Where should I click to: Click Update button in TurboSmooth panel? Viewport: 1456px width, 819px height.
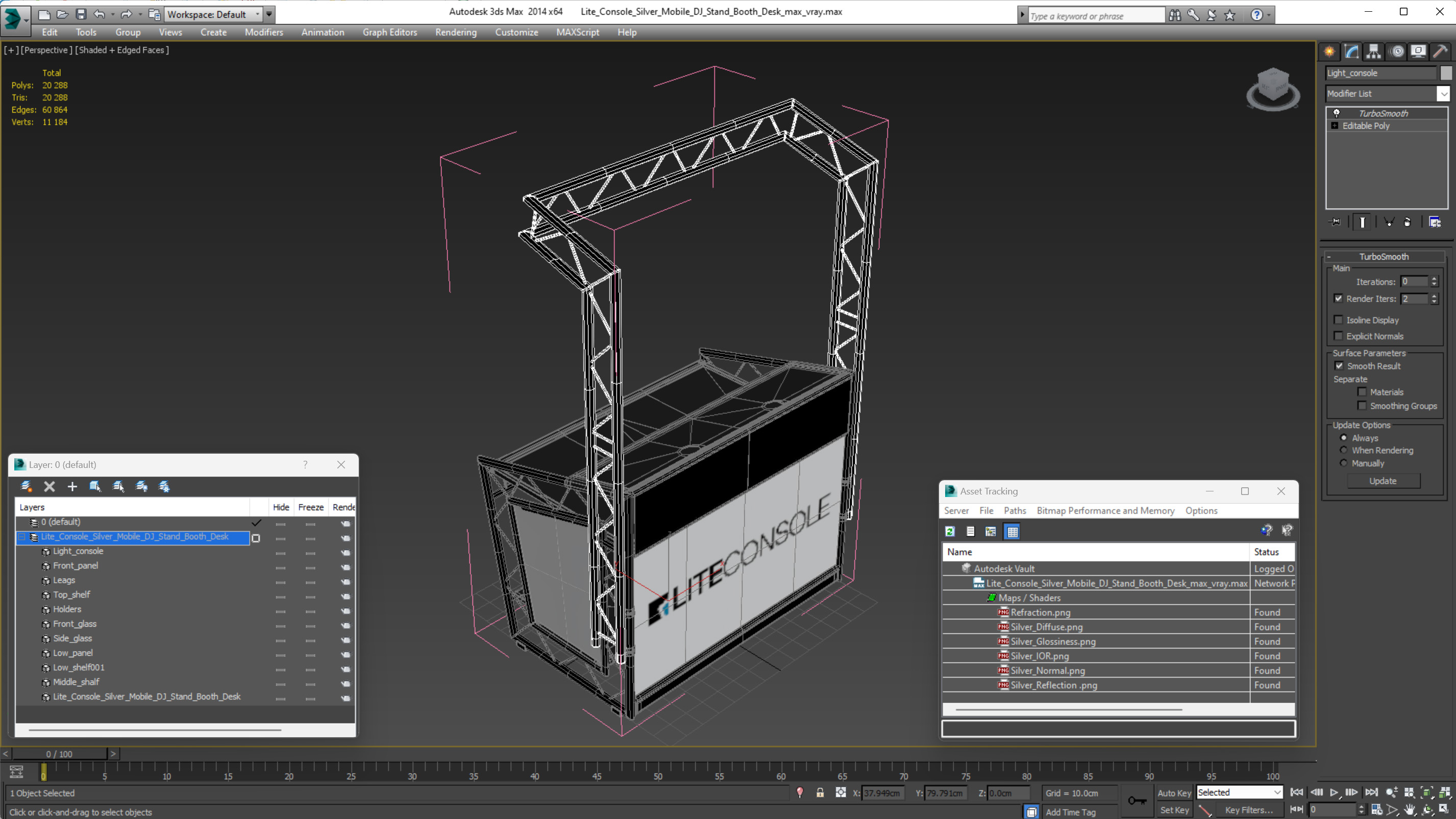tap(1384, 481)
